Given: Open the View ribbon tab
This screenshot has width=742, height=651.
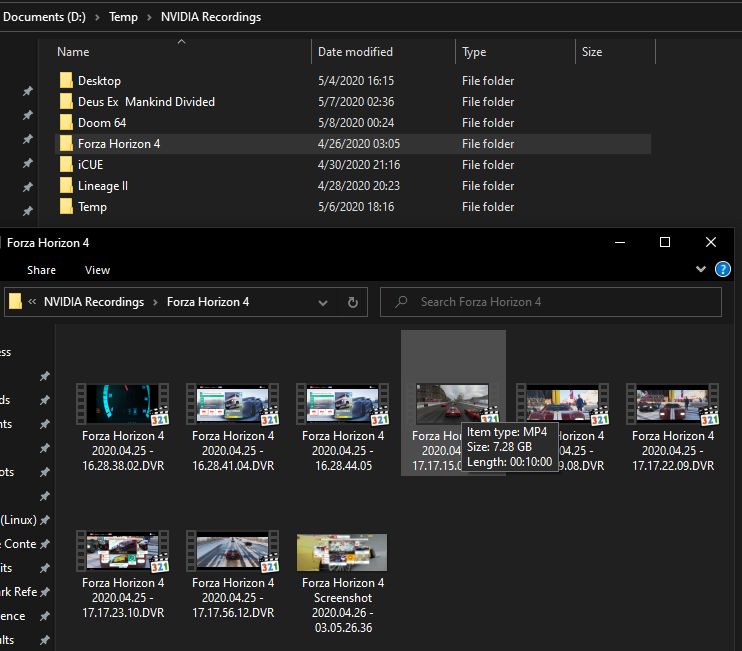Looking at the screenshot, I should [97, 270].
